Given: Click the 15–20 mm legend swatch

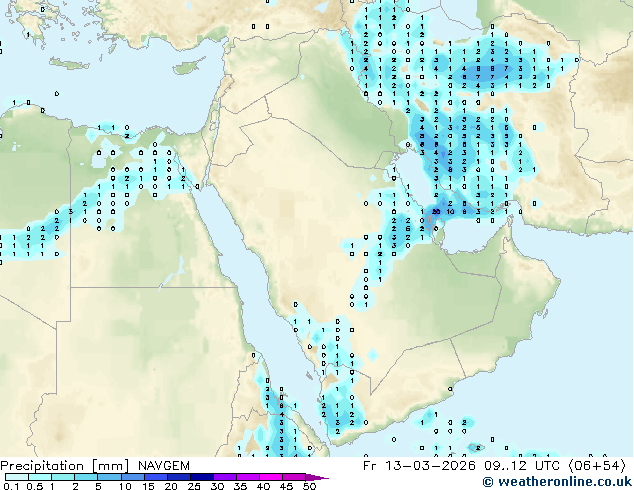Looking at the screenshot, I should click(155, 477).
